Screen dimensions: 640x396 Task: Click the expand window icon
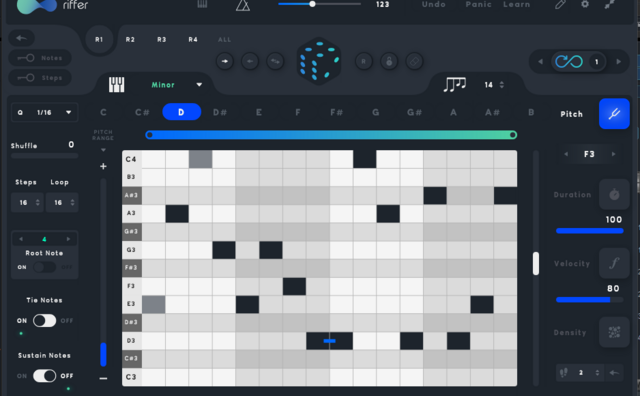point(610,4)
